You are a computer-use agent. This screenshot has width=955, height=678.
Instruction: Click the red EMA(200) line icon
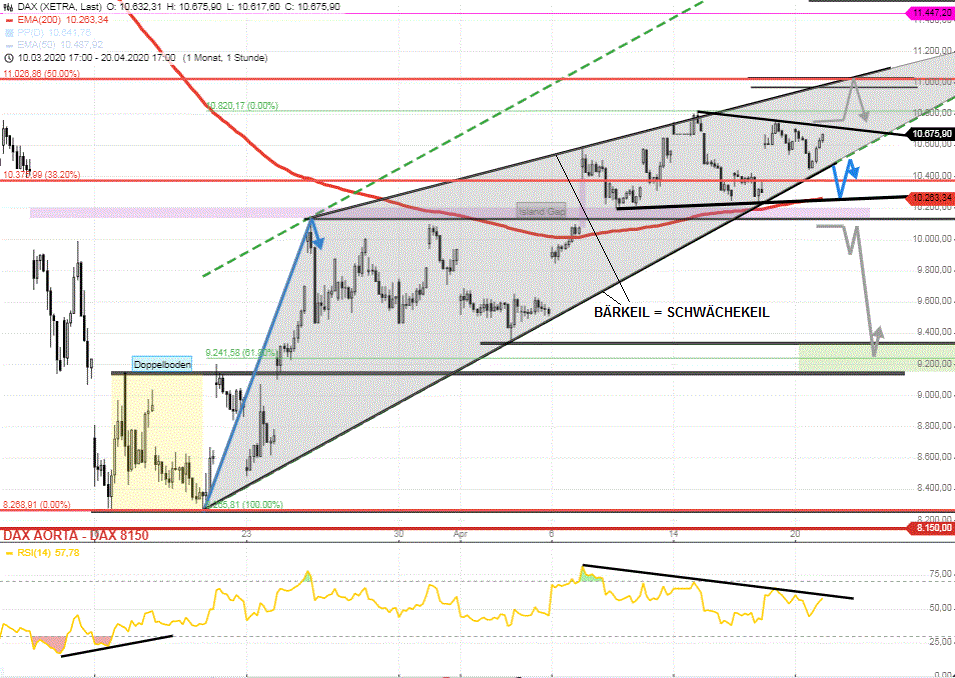pos(9,20)
